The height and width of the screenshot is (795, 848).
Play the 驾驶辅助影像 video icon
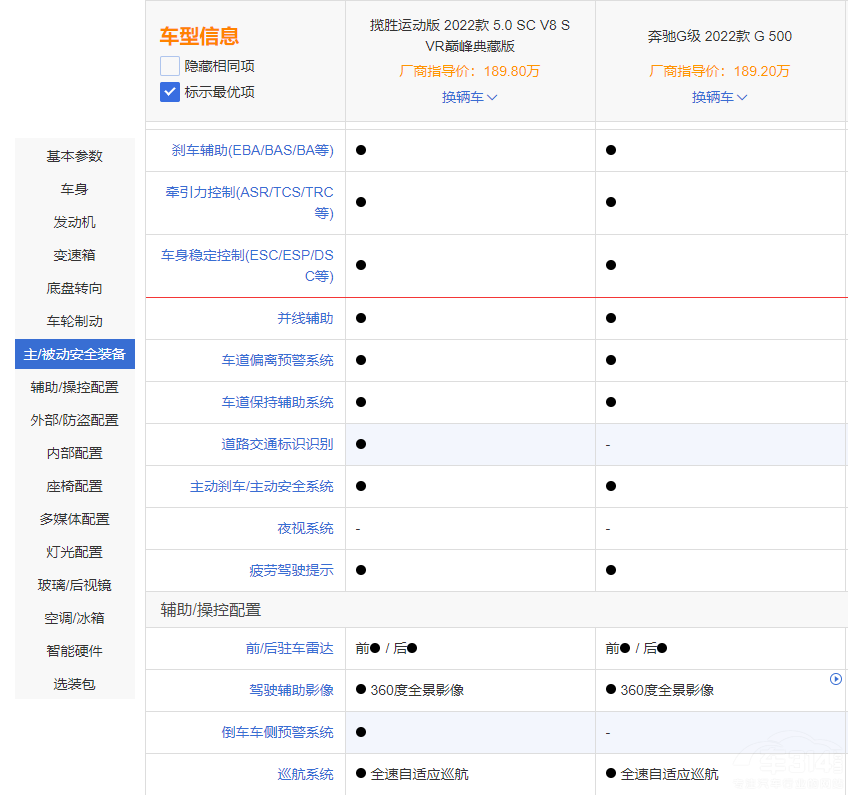(836, 679)
